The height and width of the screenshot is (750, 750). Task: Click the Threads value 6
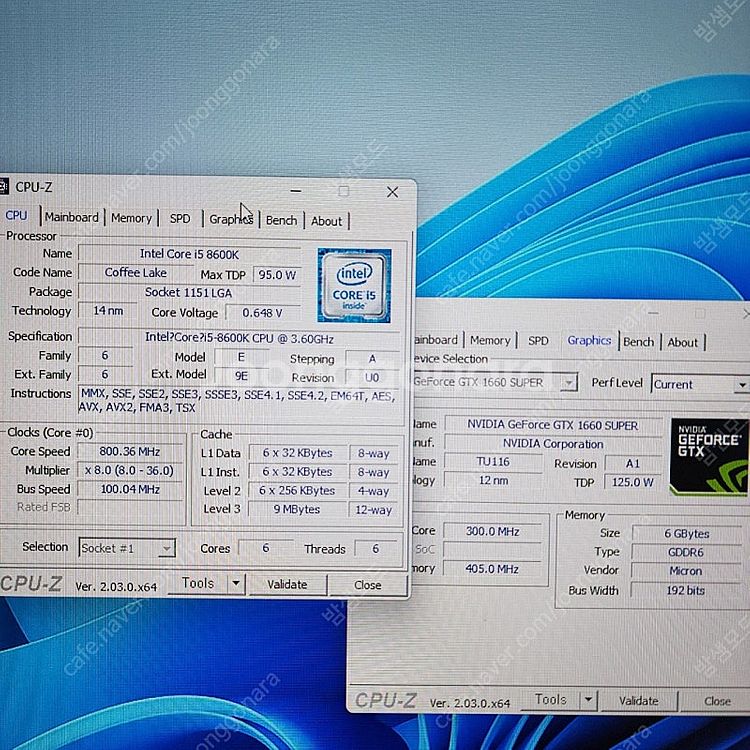click(375, 549)
